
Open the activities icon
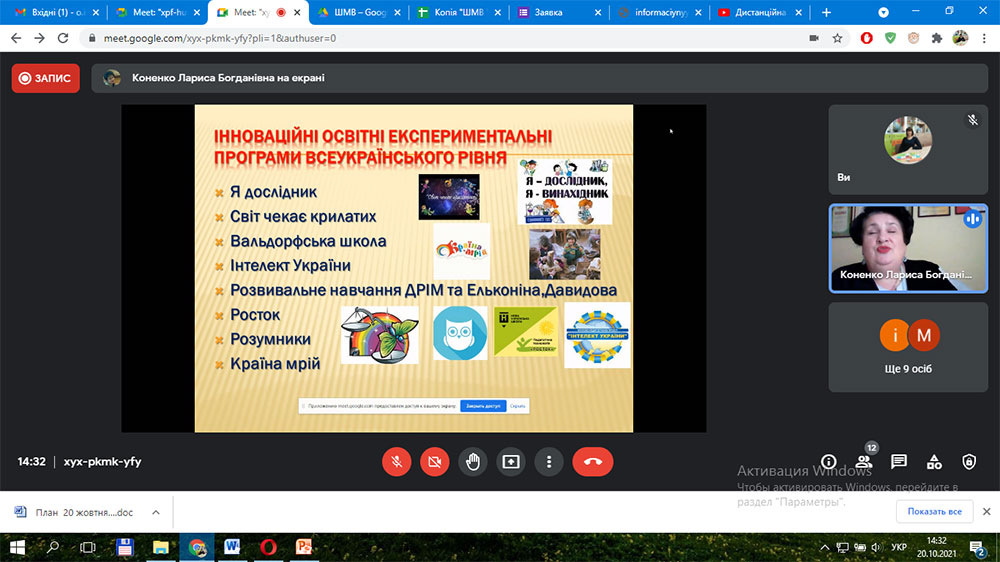pos(934,462)
